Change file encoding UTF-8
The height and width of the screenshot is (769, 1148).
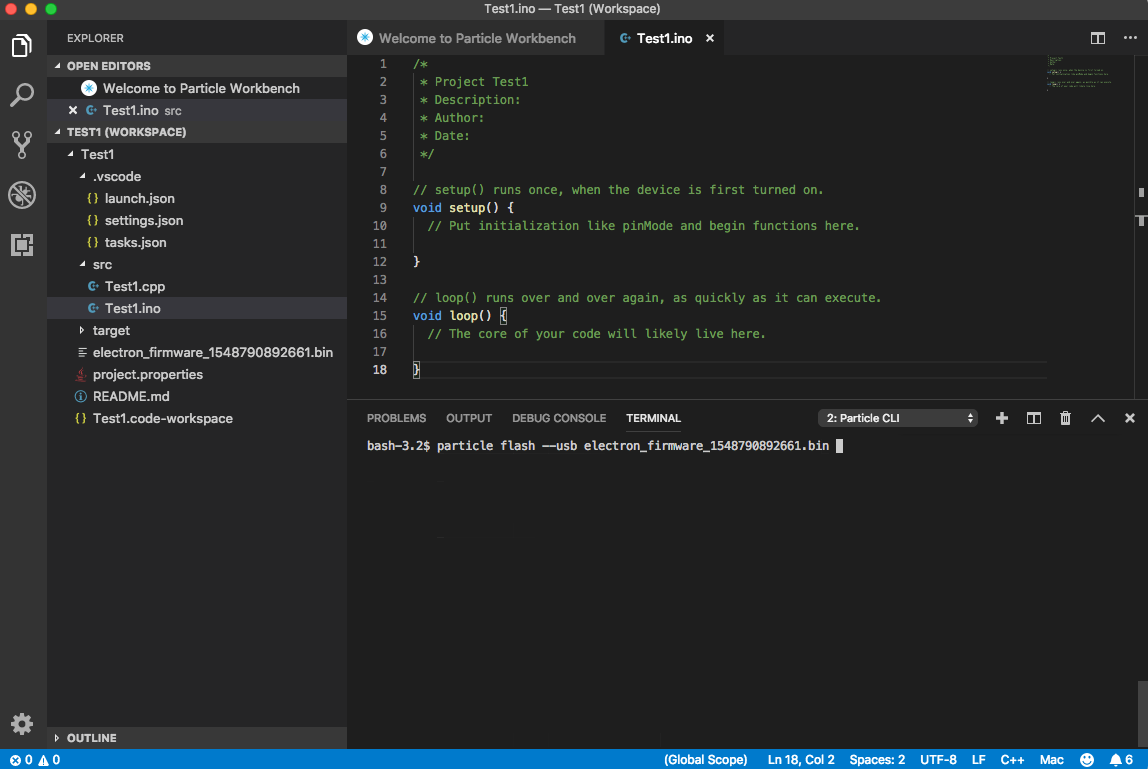pos(938,759)
